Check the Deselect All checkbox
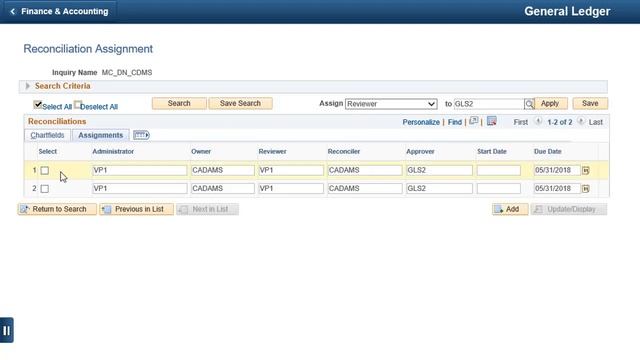Screen dimensions: 640x360 click(78, 105)
